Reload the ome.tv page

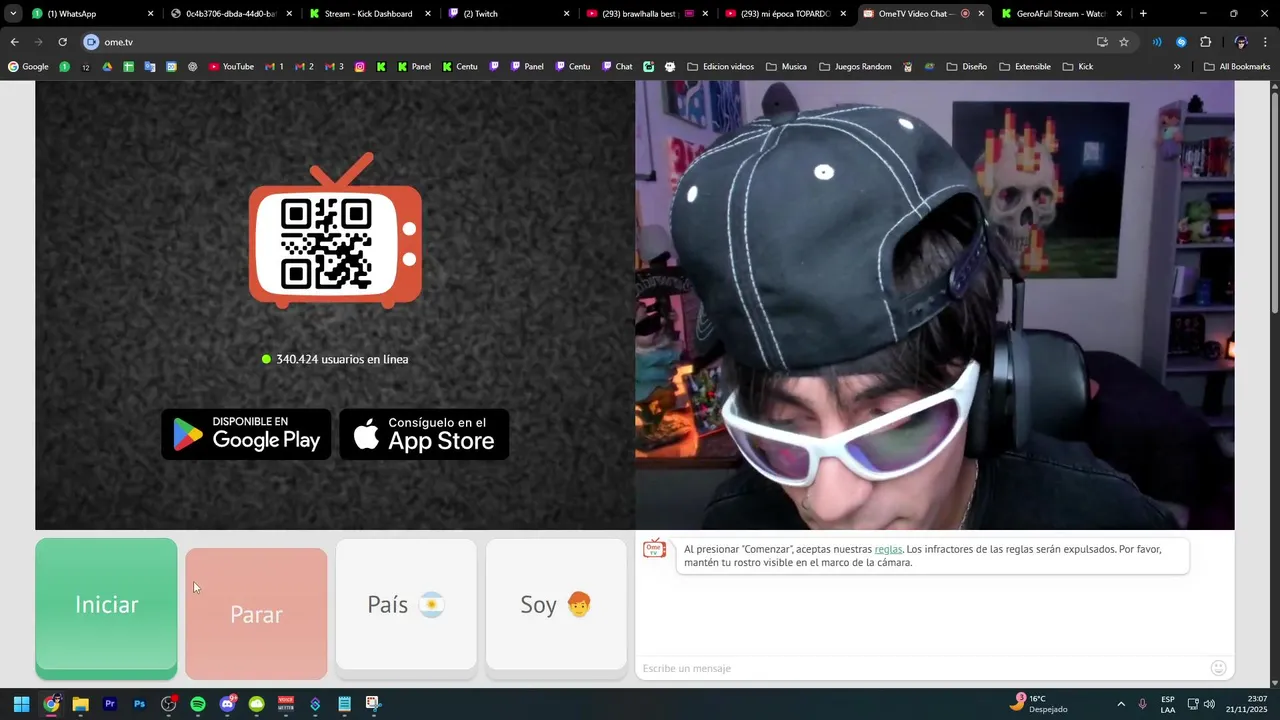[62, 42]
